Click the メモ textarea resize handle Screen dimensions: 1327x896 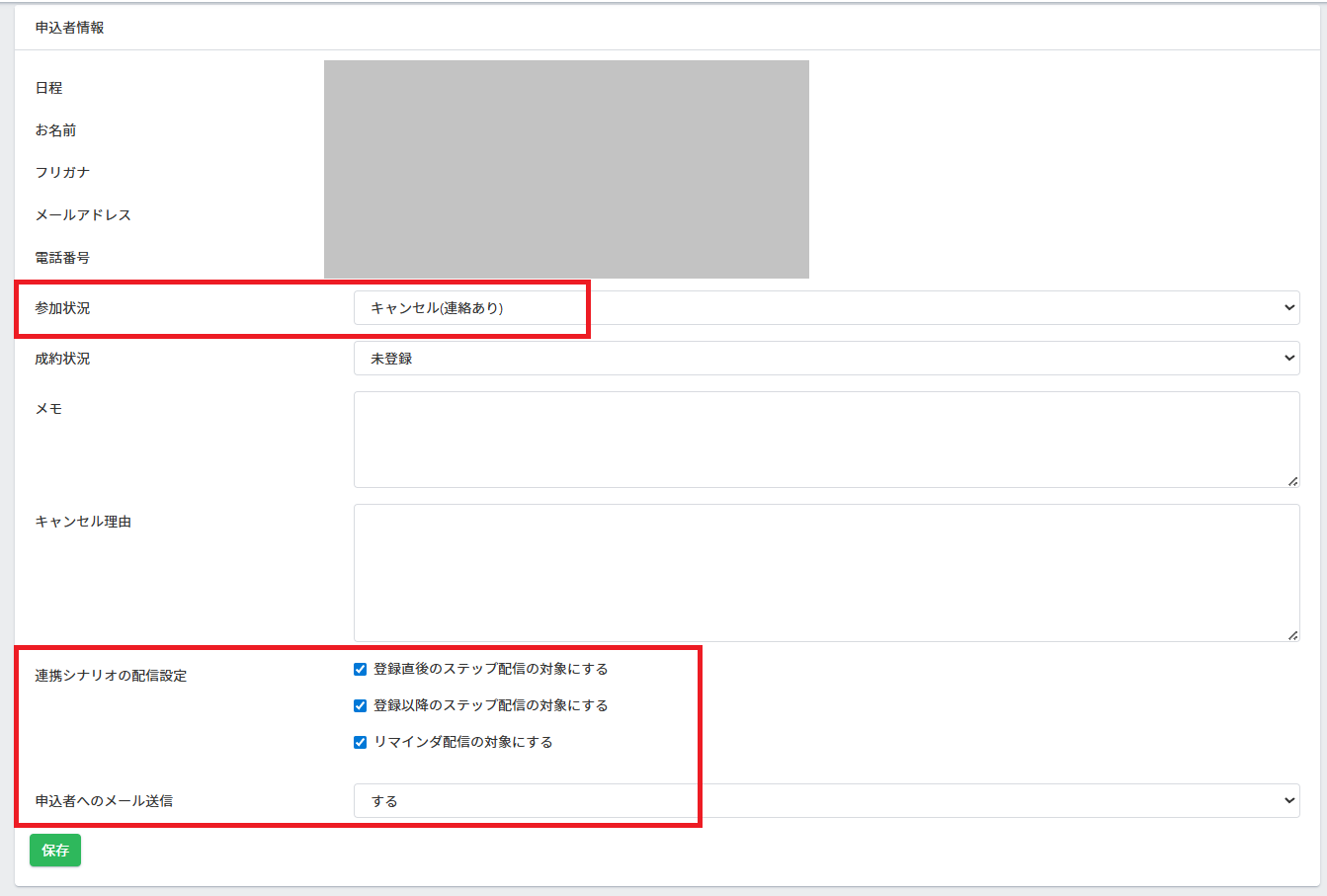(1292, 481)
